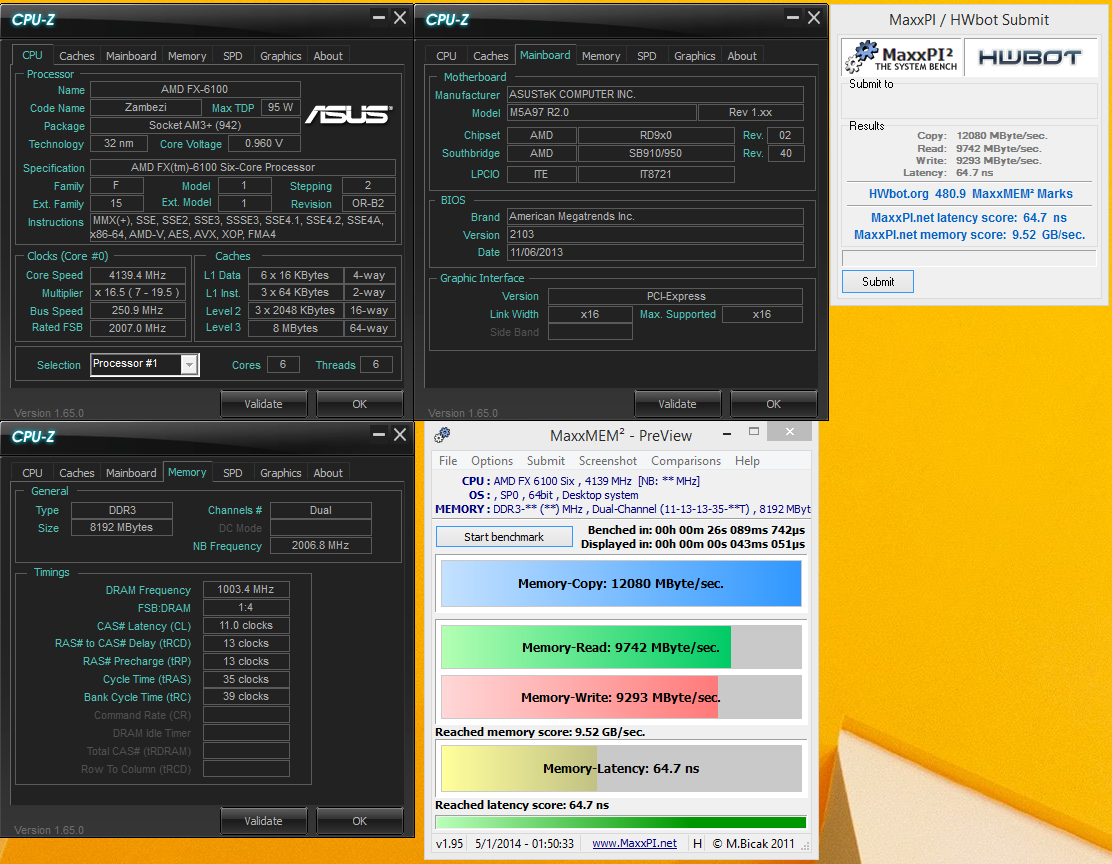Screen dimensions: 1112x864
Task: Maximize the MaxxMEM PreView window
Action: (x=754, y=432)
